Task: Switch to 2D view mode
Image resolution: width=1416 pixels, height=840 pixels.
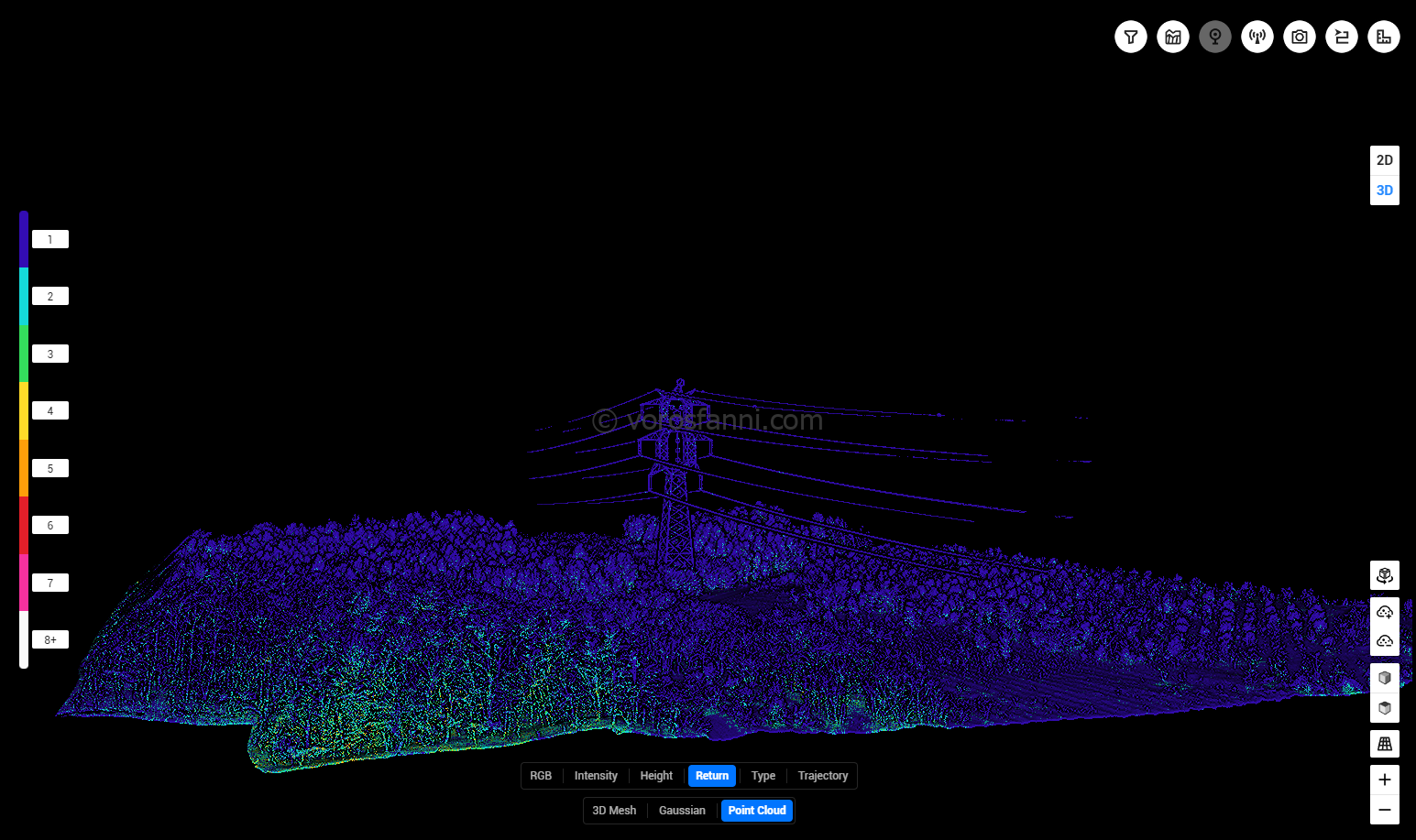Action: click(1385, 160)
